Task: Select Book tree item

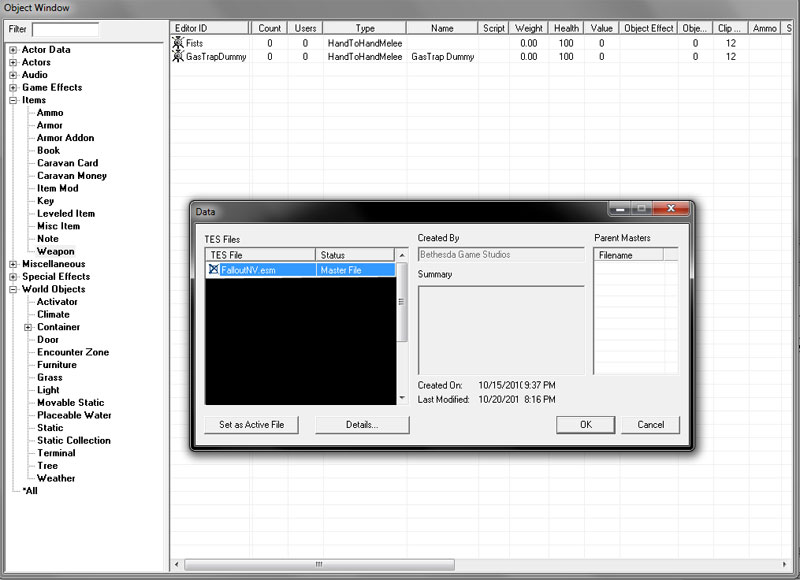Action: [x=48, y=150]
